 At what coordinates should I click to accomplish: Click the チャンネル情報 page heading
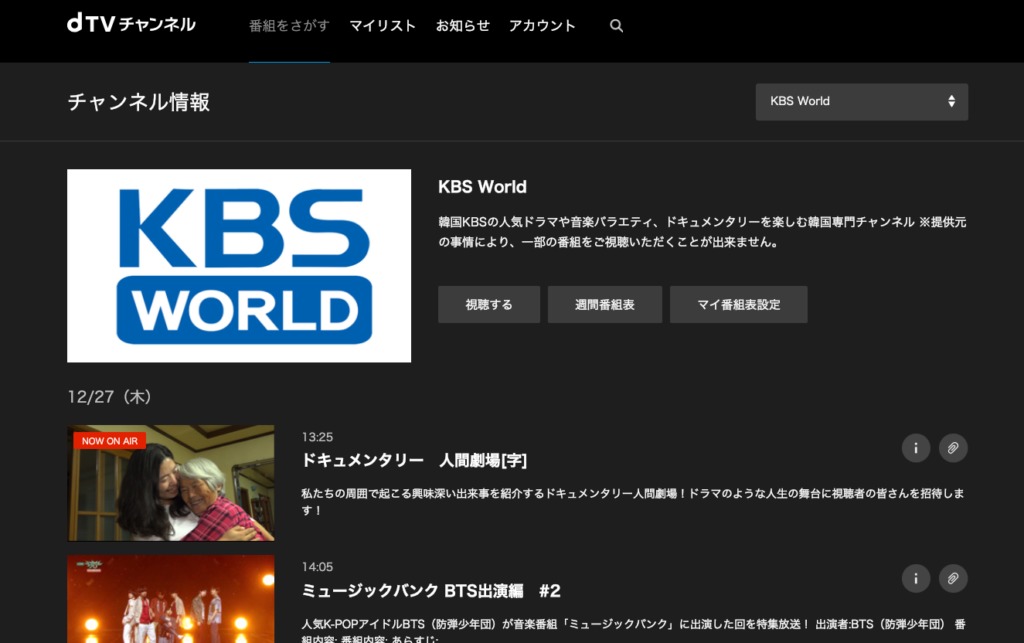(138, 102)
